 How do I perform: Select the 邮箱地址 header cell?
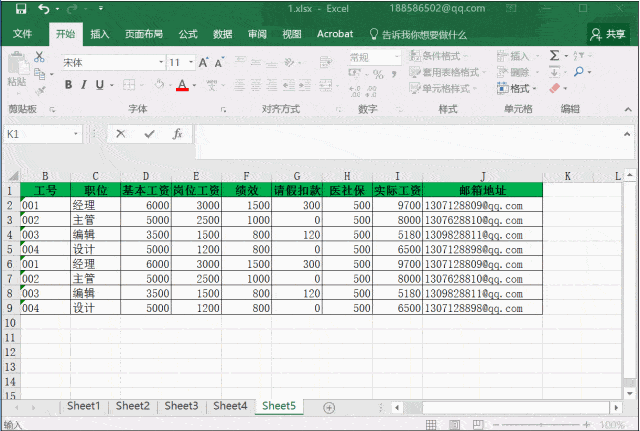click(x=482, y=189)
